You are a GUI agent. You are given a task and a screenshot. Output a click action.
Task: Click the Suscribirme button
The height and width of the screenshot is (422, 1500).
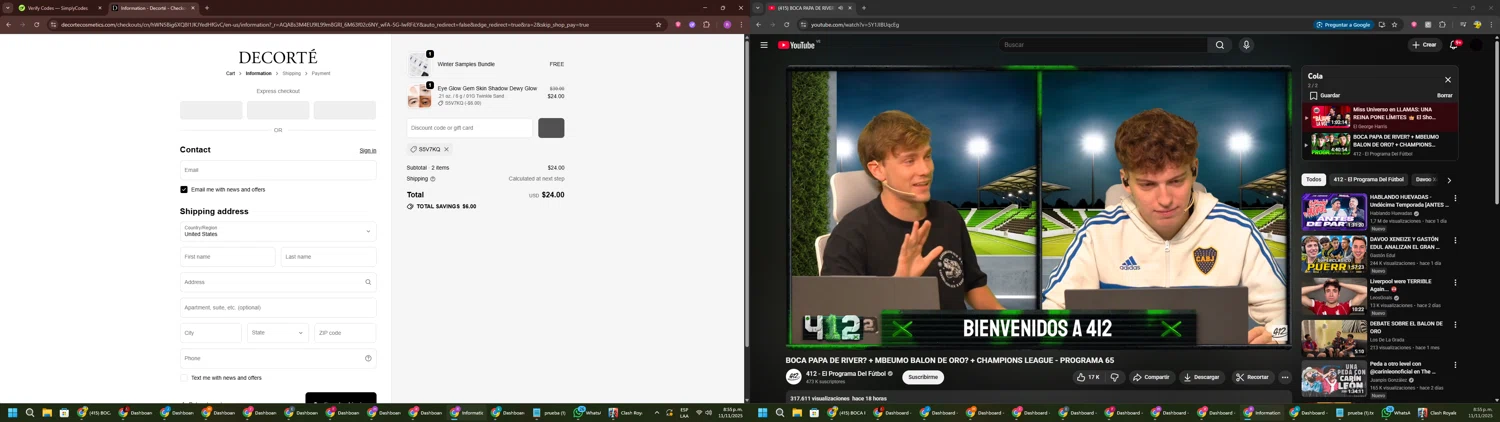coord(923,377)
